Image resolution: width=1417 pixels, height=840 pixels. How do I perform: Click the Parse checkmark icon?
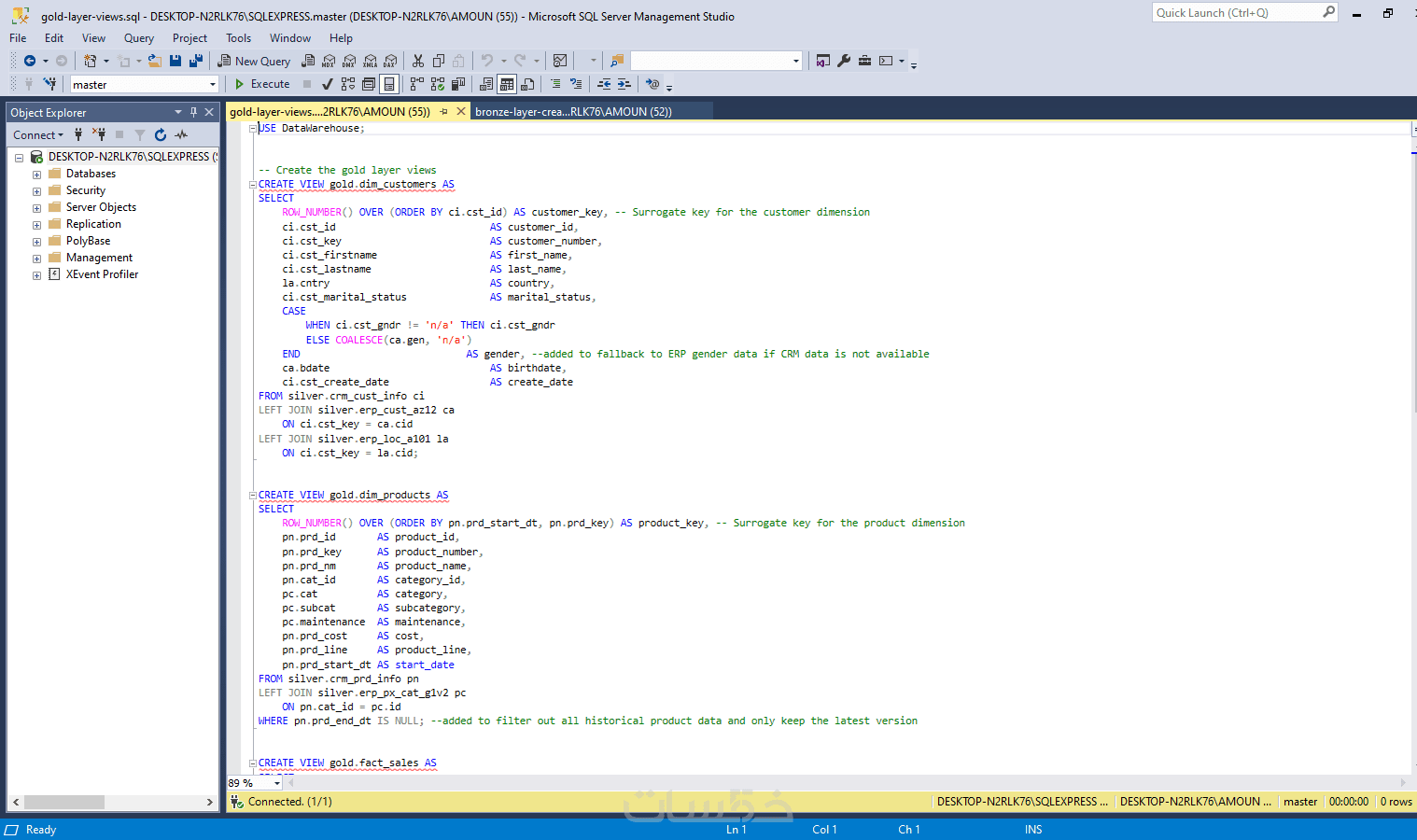[328, 84]
